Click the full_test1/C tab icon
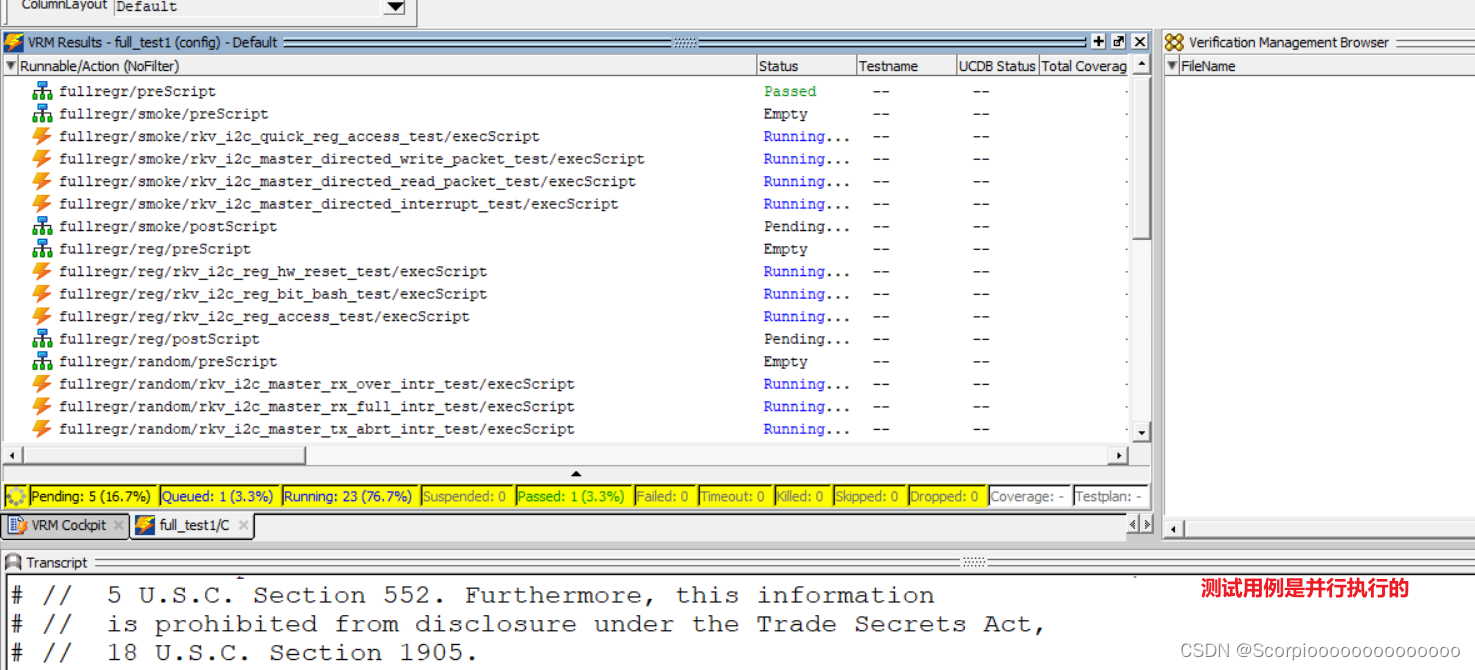Screen dimensions: 1475x670 [145, 525]
